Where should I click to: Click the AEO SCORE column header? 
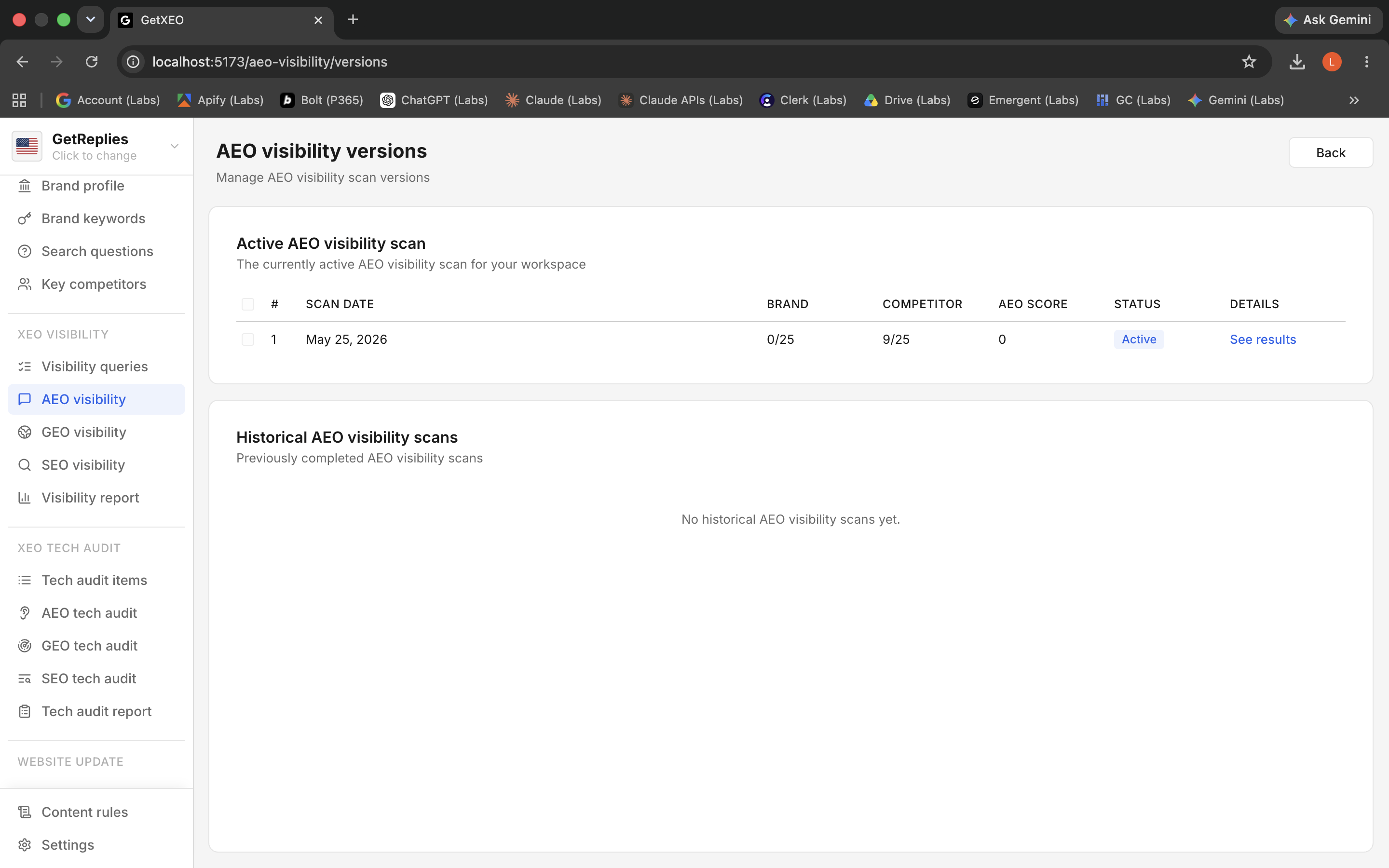pyautogui.click(x=1033, y=304)
